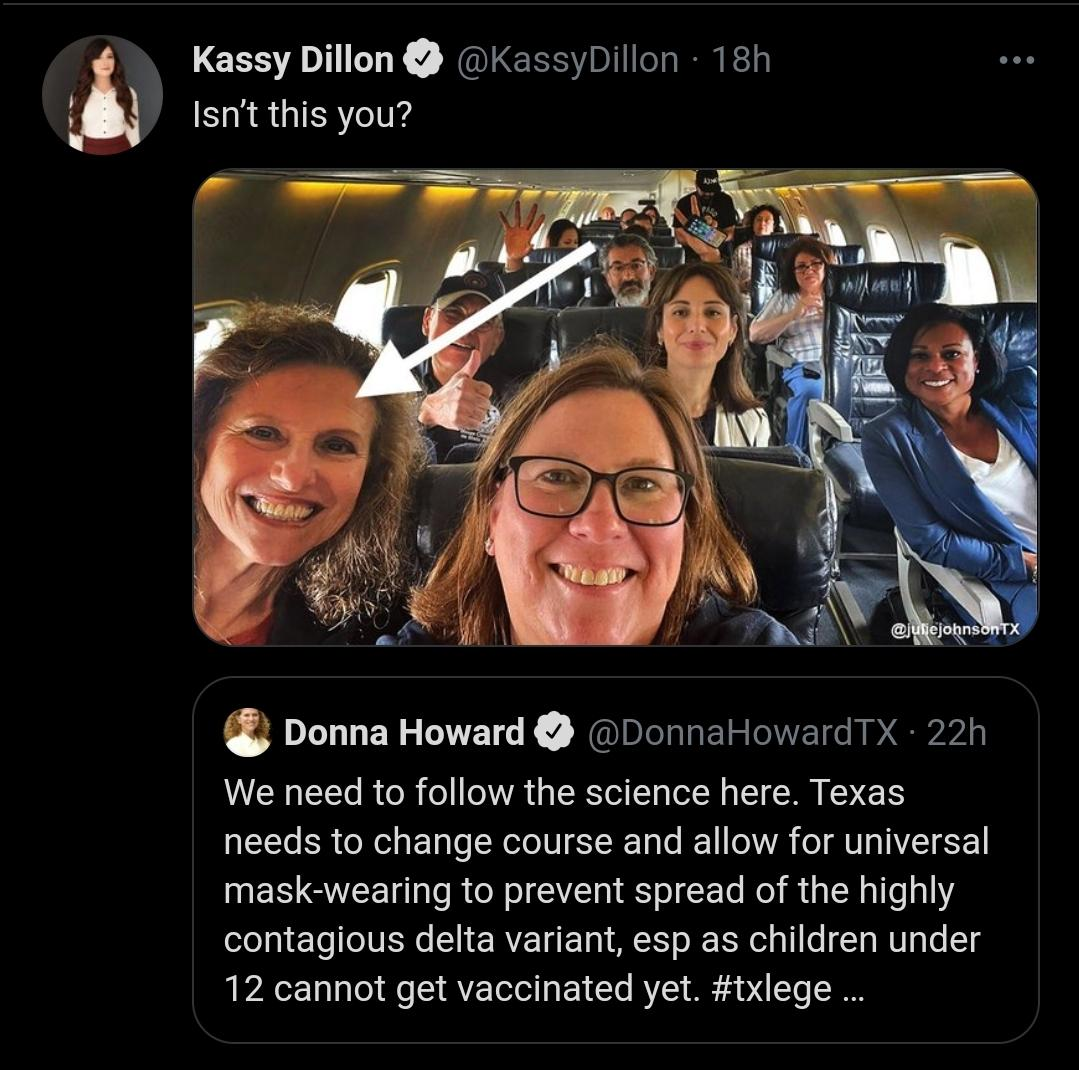Click the raised hand in the photo
Screen dimensions: 1079x1070
(522, 229)
